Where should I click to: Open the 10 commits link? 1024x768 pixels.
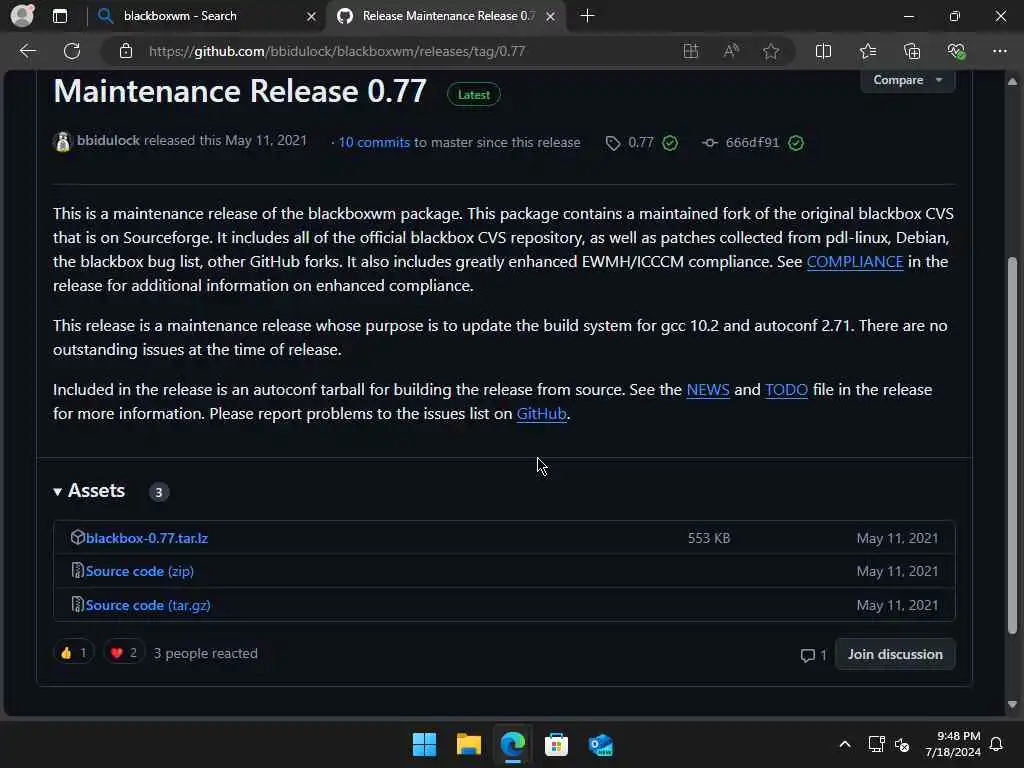pyautogui.click(x=374, y=142)
